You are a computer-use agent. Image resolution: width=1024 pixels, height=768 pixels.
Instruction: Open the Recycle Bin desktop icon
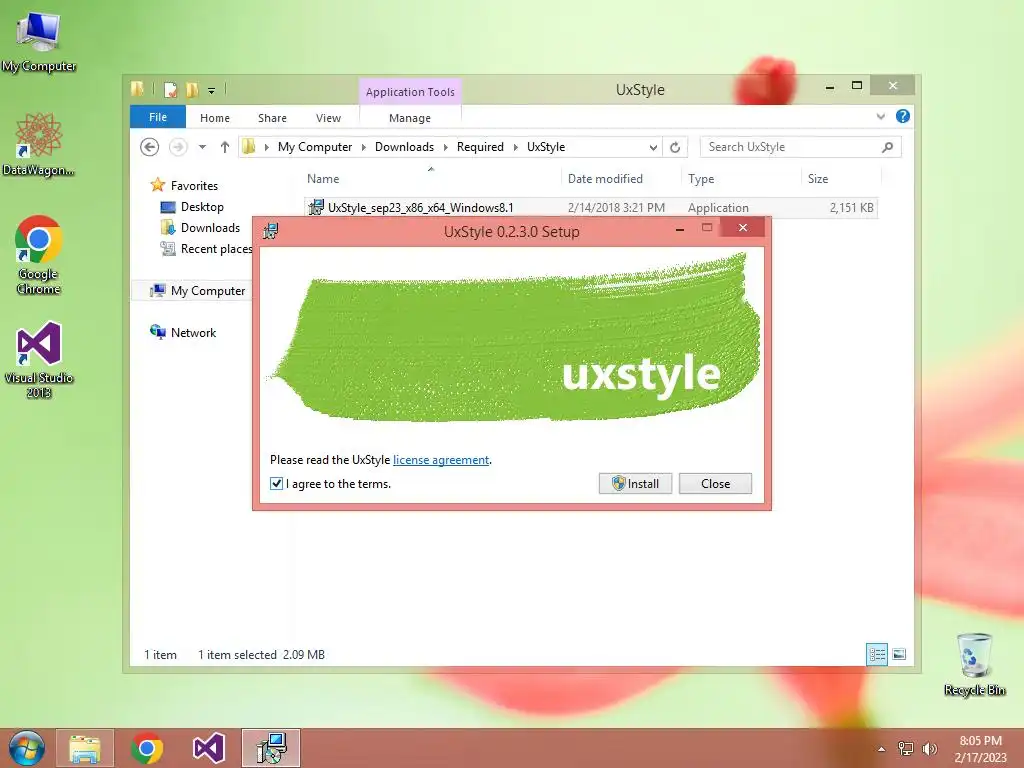tap(974, 664)
